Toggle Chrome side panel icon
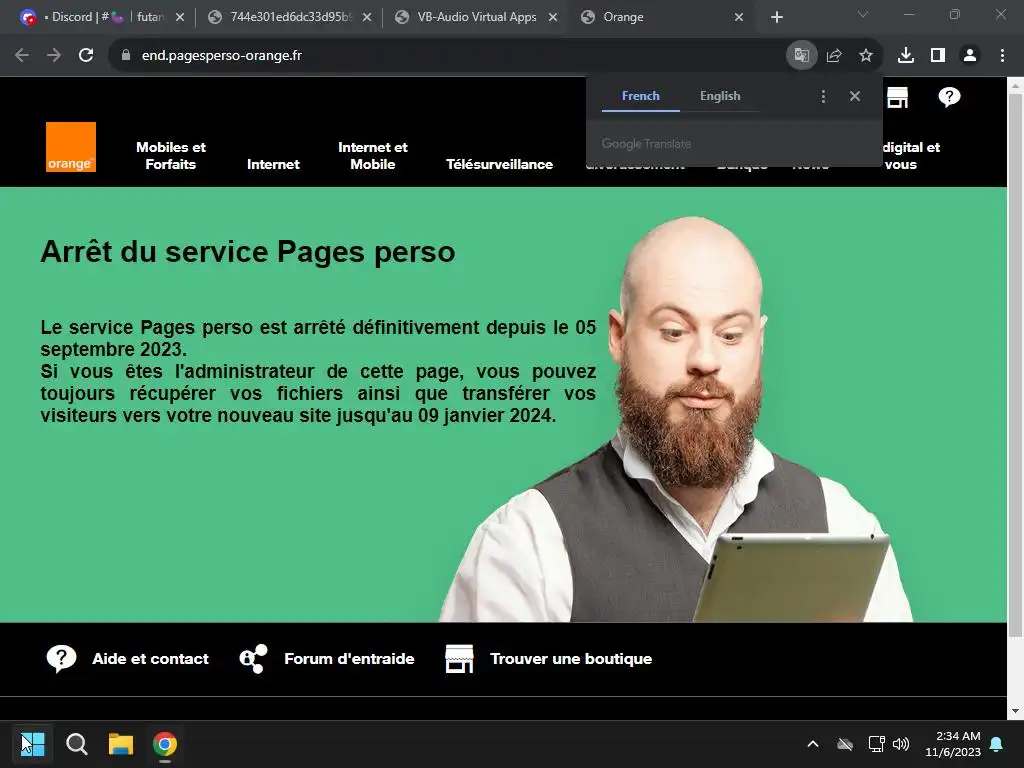The width and height of the screenshot is (1024, 768). tap(938, 56)
